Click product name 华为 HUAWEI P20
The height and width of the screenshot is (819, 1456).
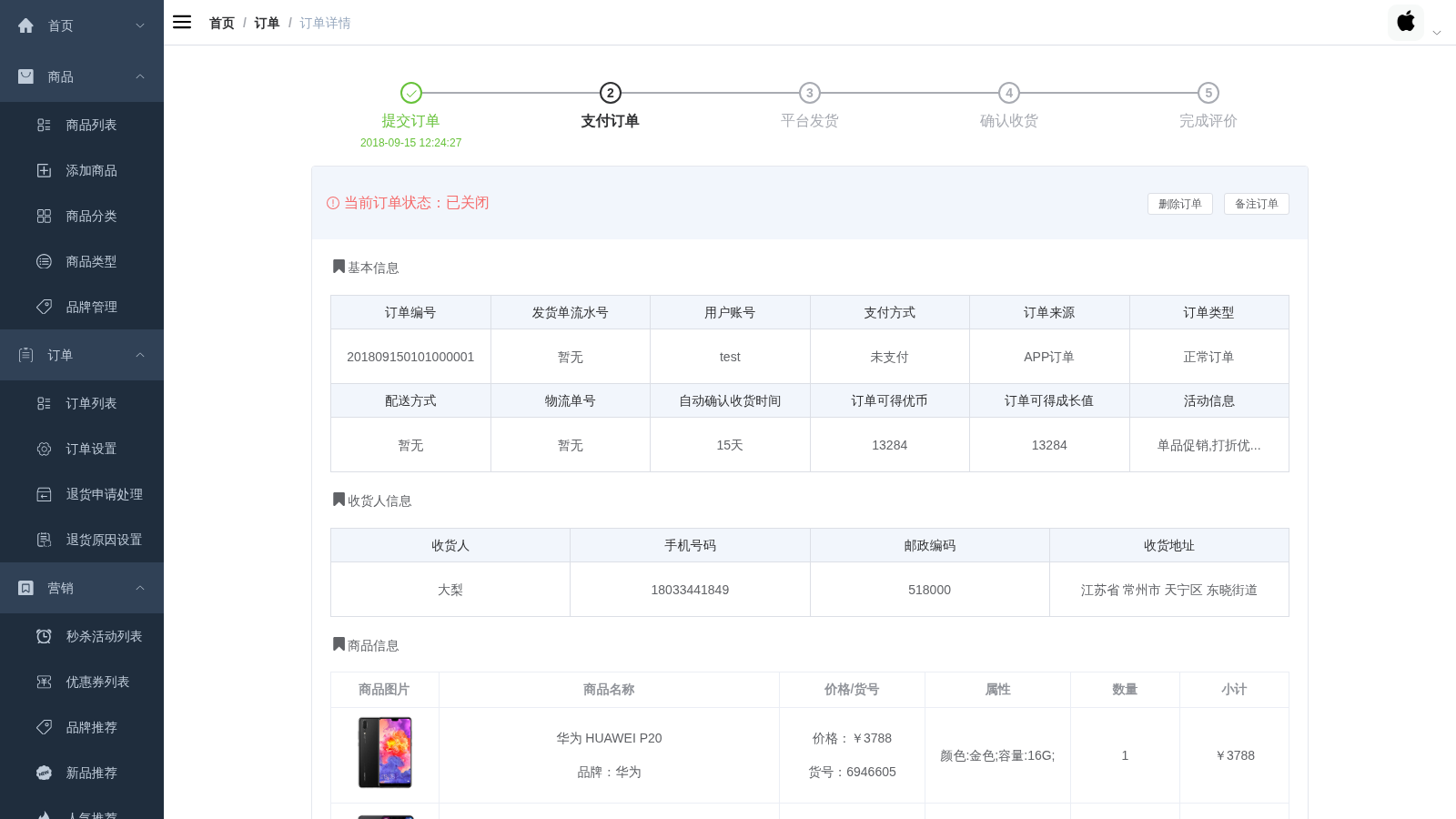coord(609,738)
